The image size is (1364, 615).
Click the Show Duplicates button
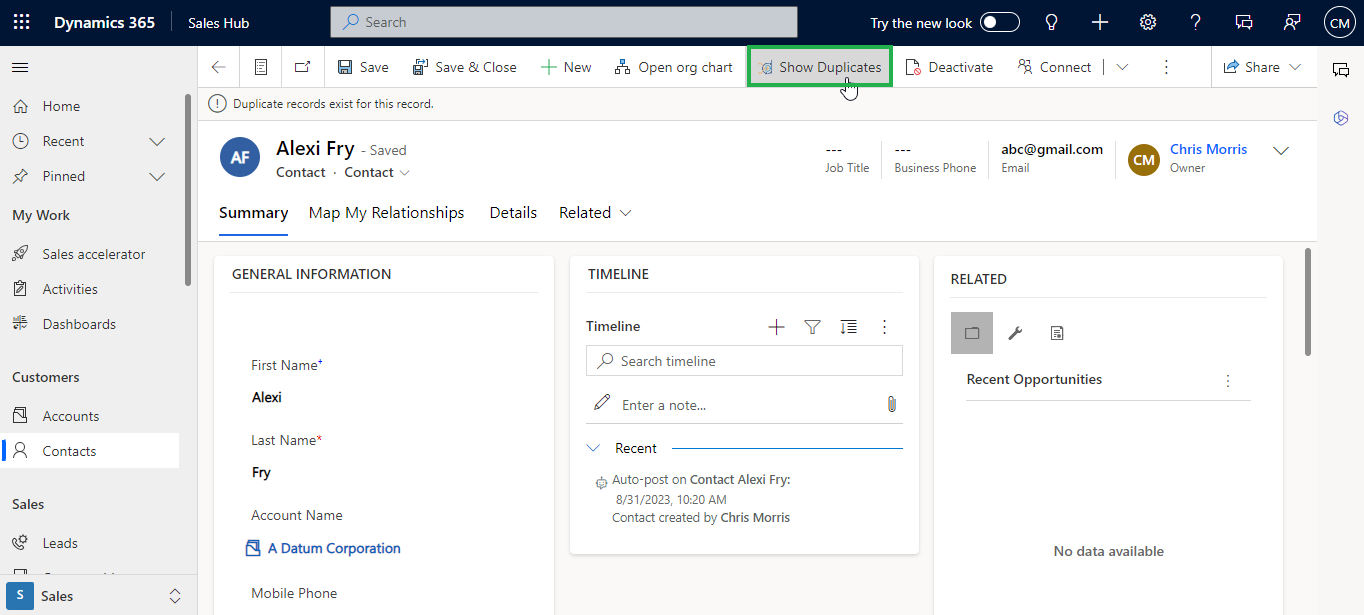pyautogui.click(x=820, y=67)
